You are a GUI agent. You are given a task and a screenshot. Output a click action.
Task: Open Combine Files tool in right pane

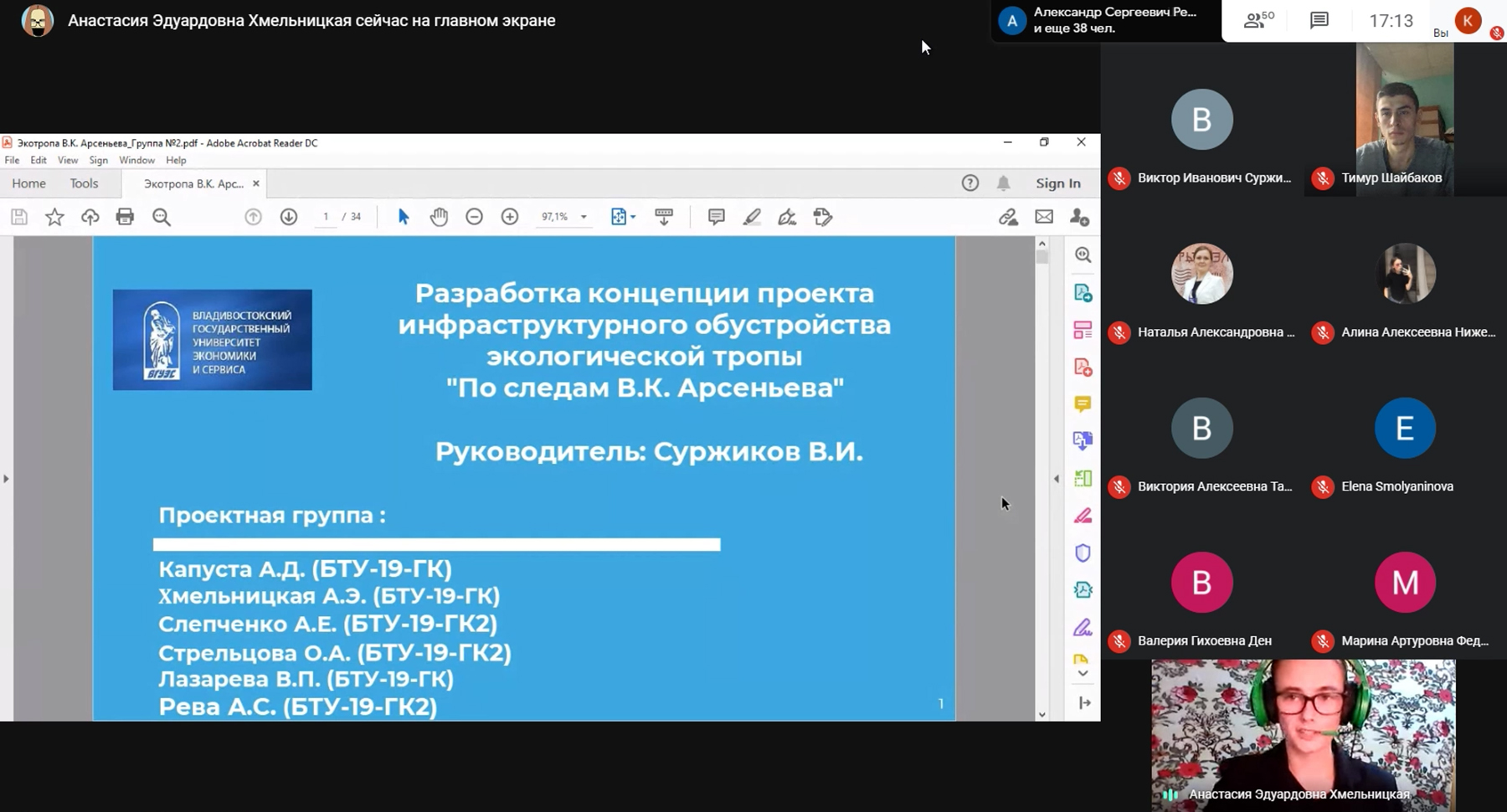1083,441
